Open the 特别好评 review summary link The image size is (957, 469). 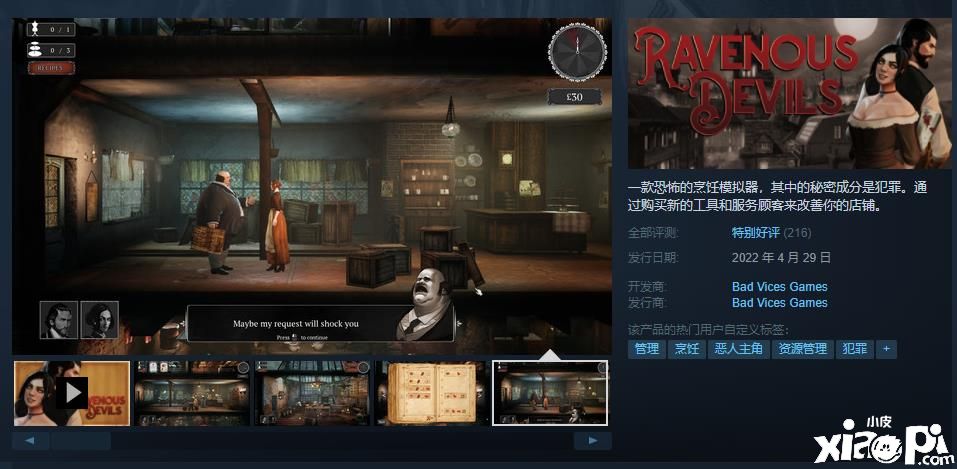click(x=756, y=233)
